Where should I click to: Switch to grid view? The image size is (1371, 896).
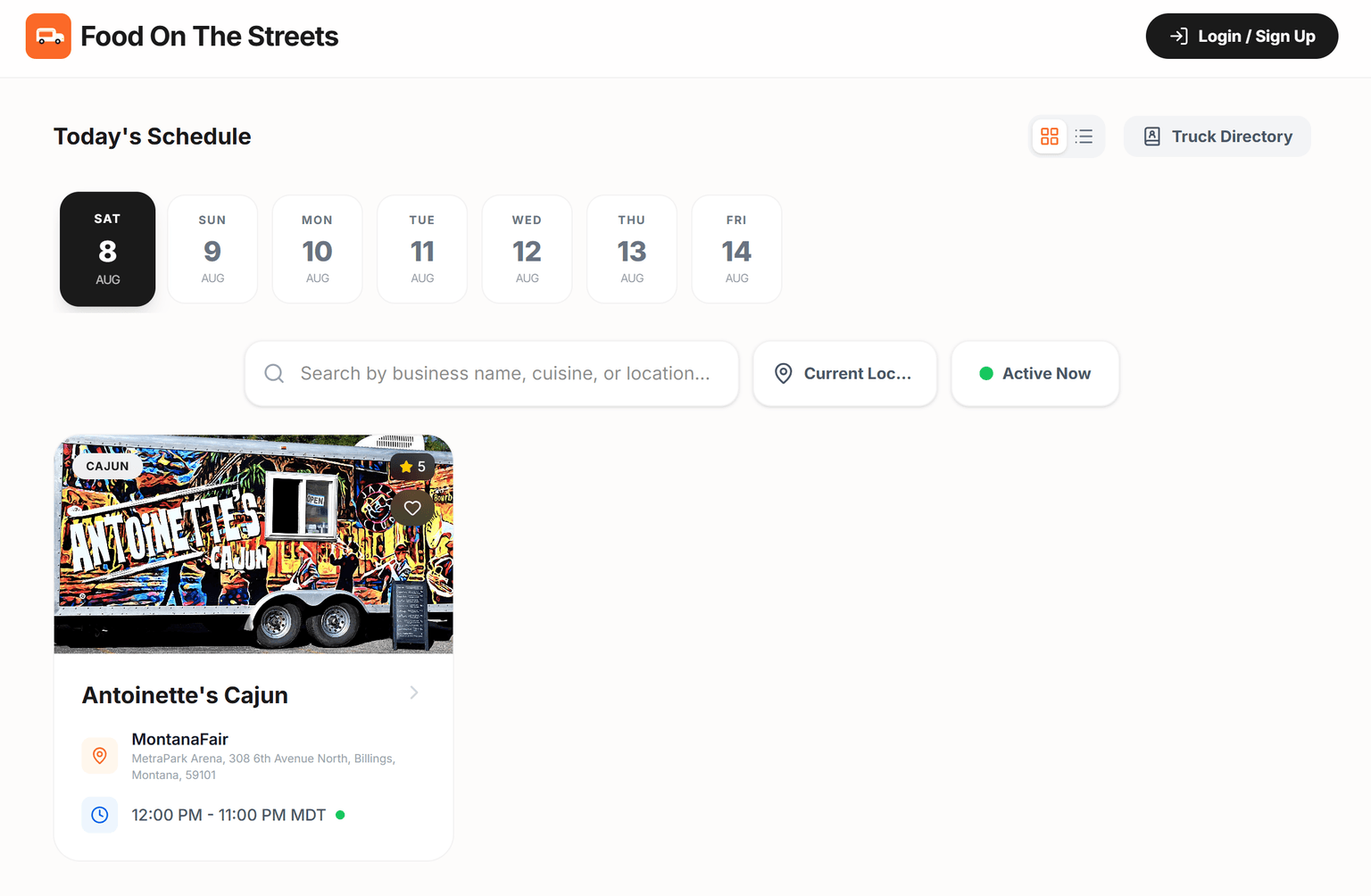1050,137
